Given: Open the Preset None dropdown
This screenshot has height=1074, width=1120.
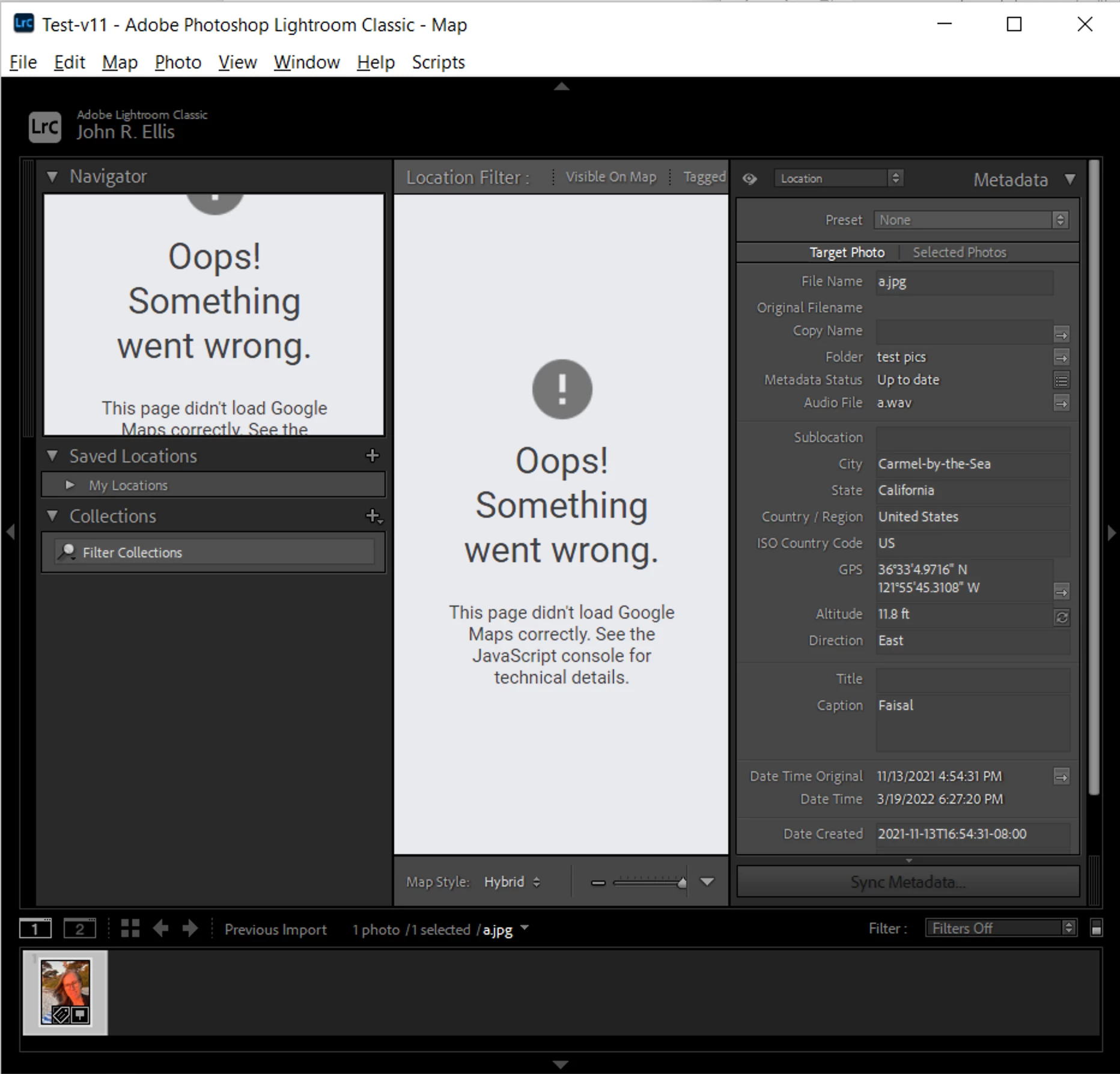Looking at the screenshot, I should pos(971,220).
